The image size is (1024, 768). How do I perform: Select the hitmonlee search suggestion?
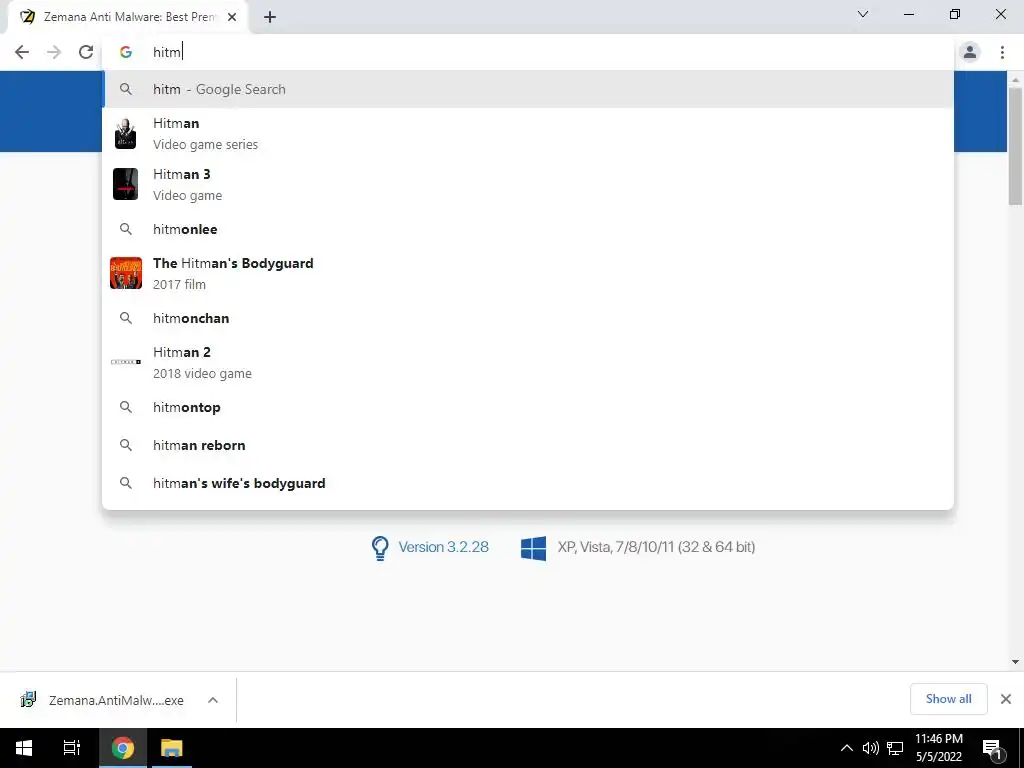click(x=528, y=229)
